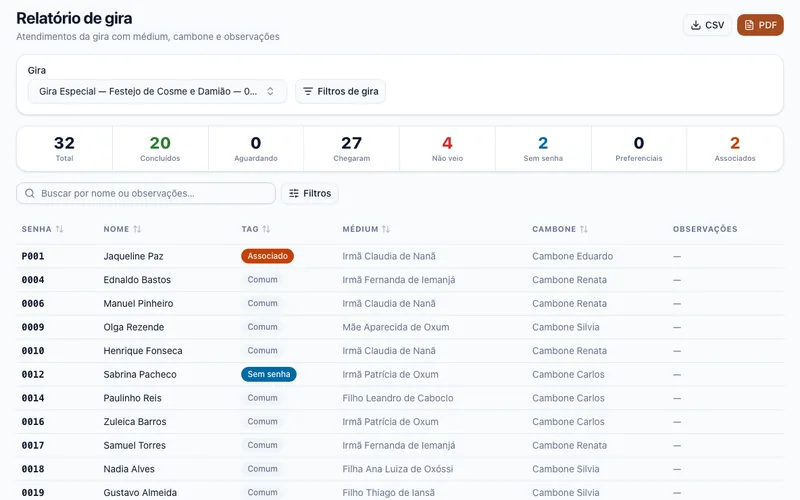This screenshot has height=500, width=800.
Task: Click the Associado tag for Jaqueline Paz
Action: 267,256
